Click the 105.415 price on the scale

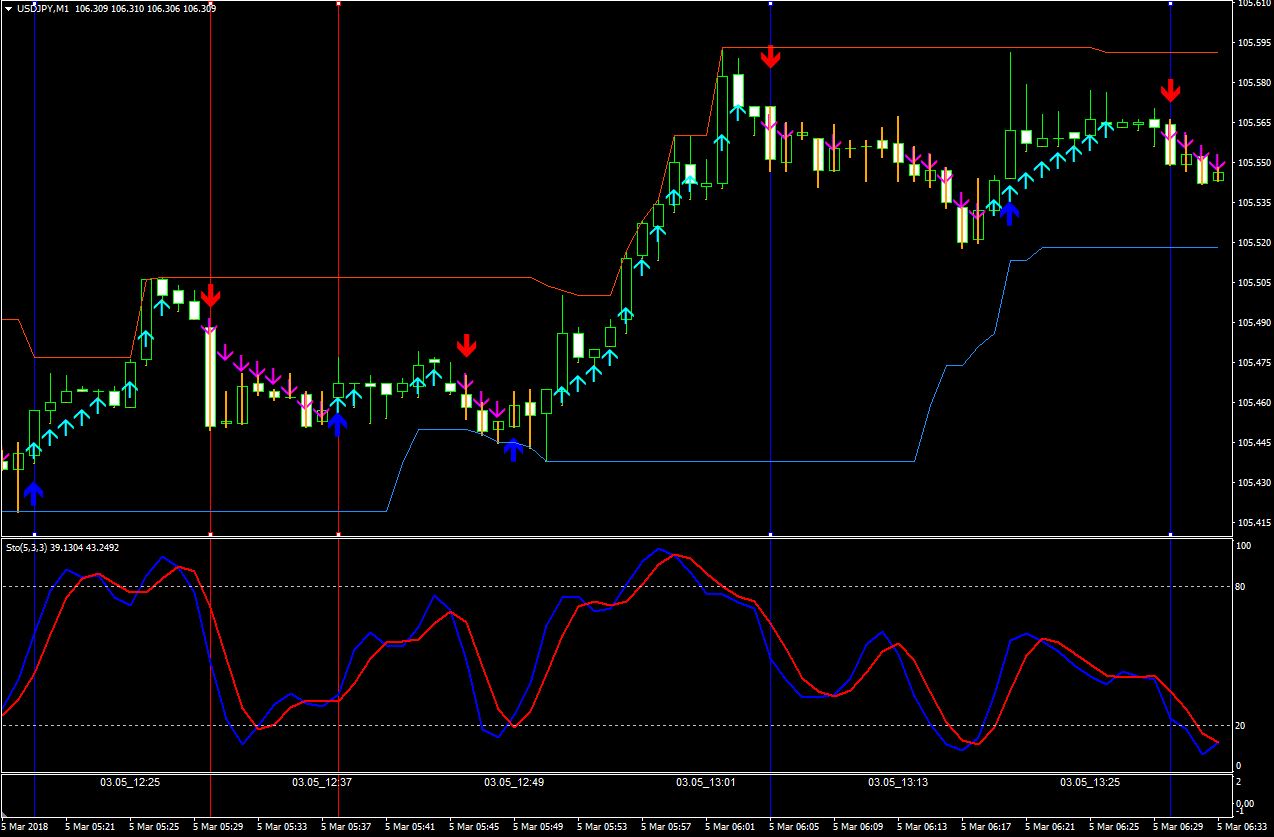(1253, 522)
